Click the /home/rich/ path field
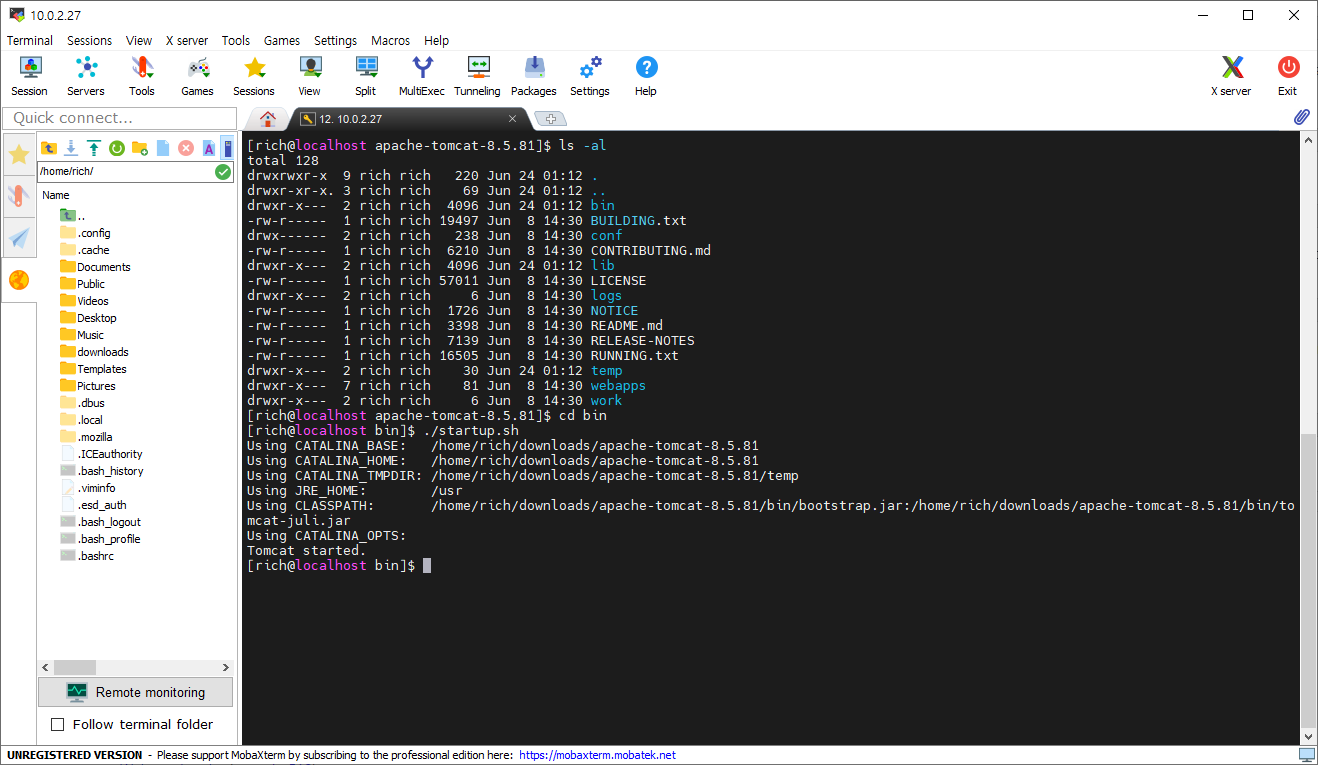 (125, 172)
